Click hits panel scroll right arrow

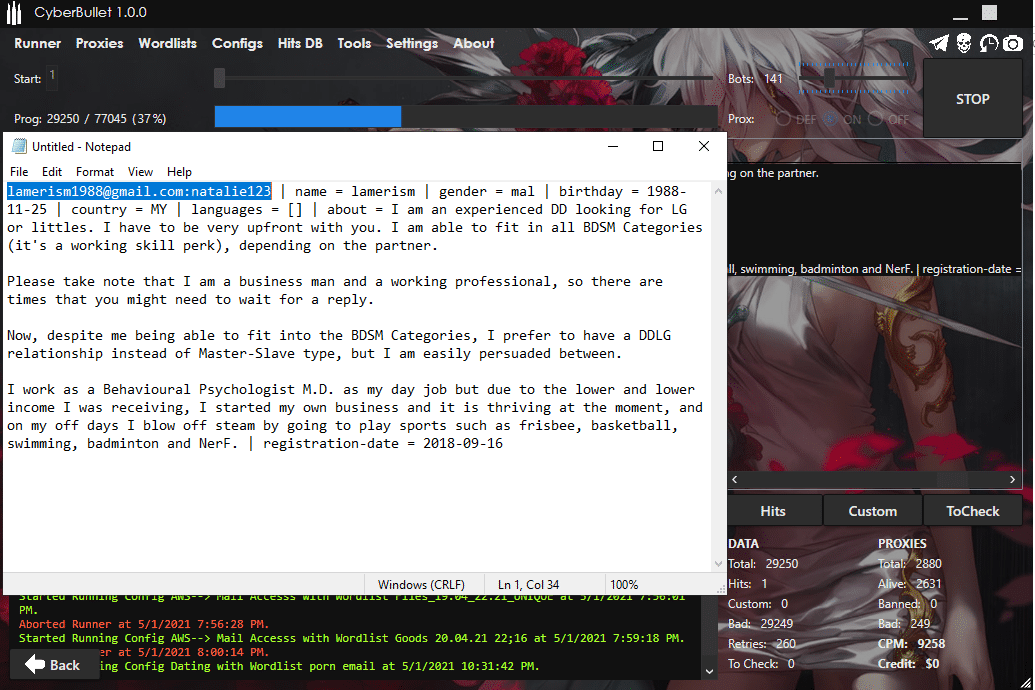(1013, 479)
